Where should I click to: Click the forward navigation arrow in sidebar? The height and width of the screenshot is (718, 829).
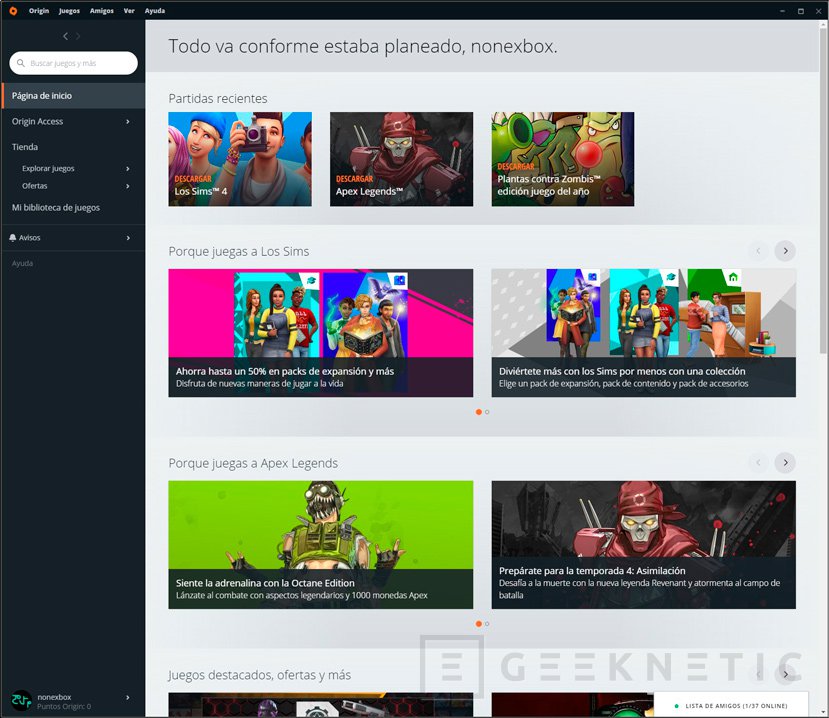tap(79, 36)
